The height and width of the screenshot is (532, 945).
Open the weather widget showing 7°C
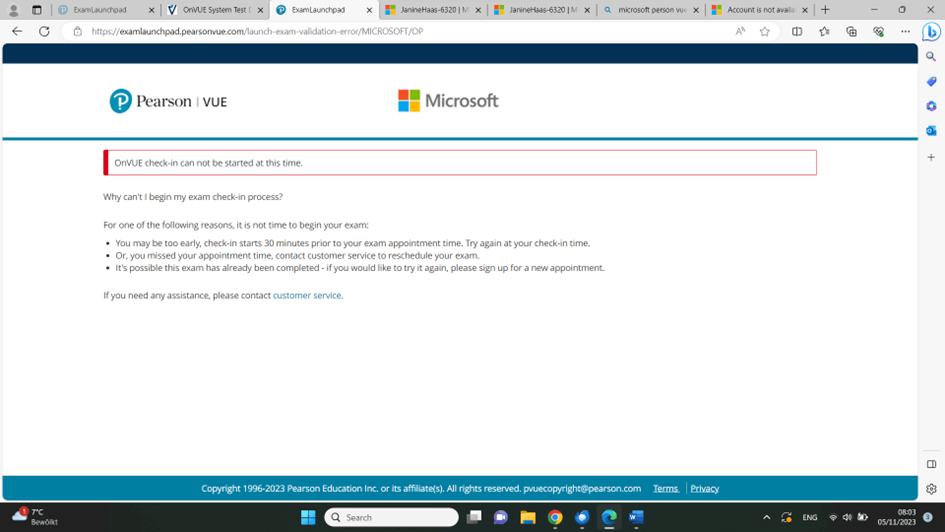[x=35, y=517]
